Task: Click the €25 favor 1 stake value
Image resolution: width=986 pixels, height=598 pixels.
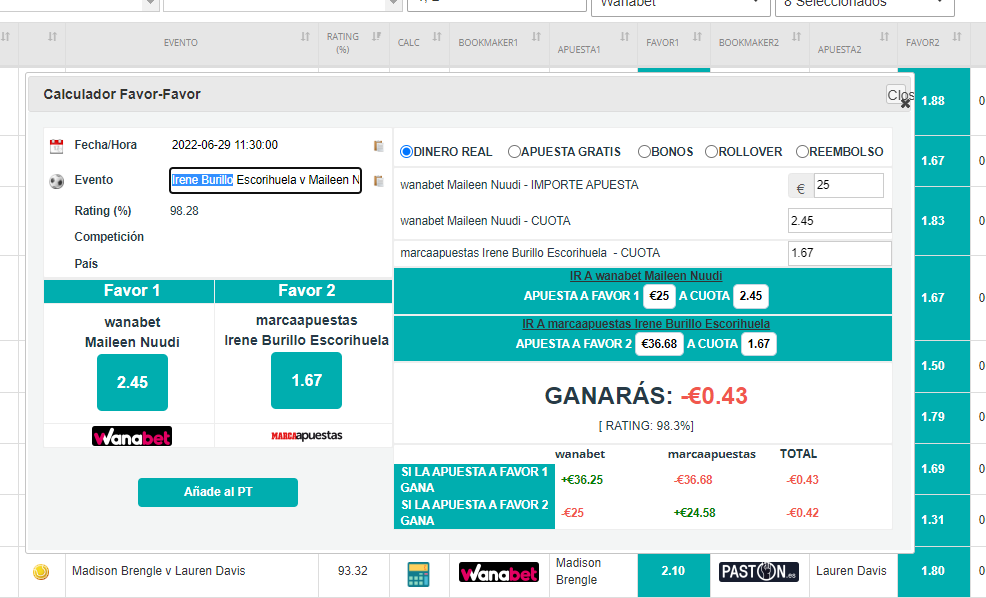Action: point(659,296)
